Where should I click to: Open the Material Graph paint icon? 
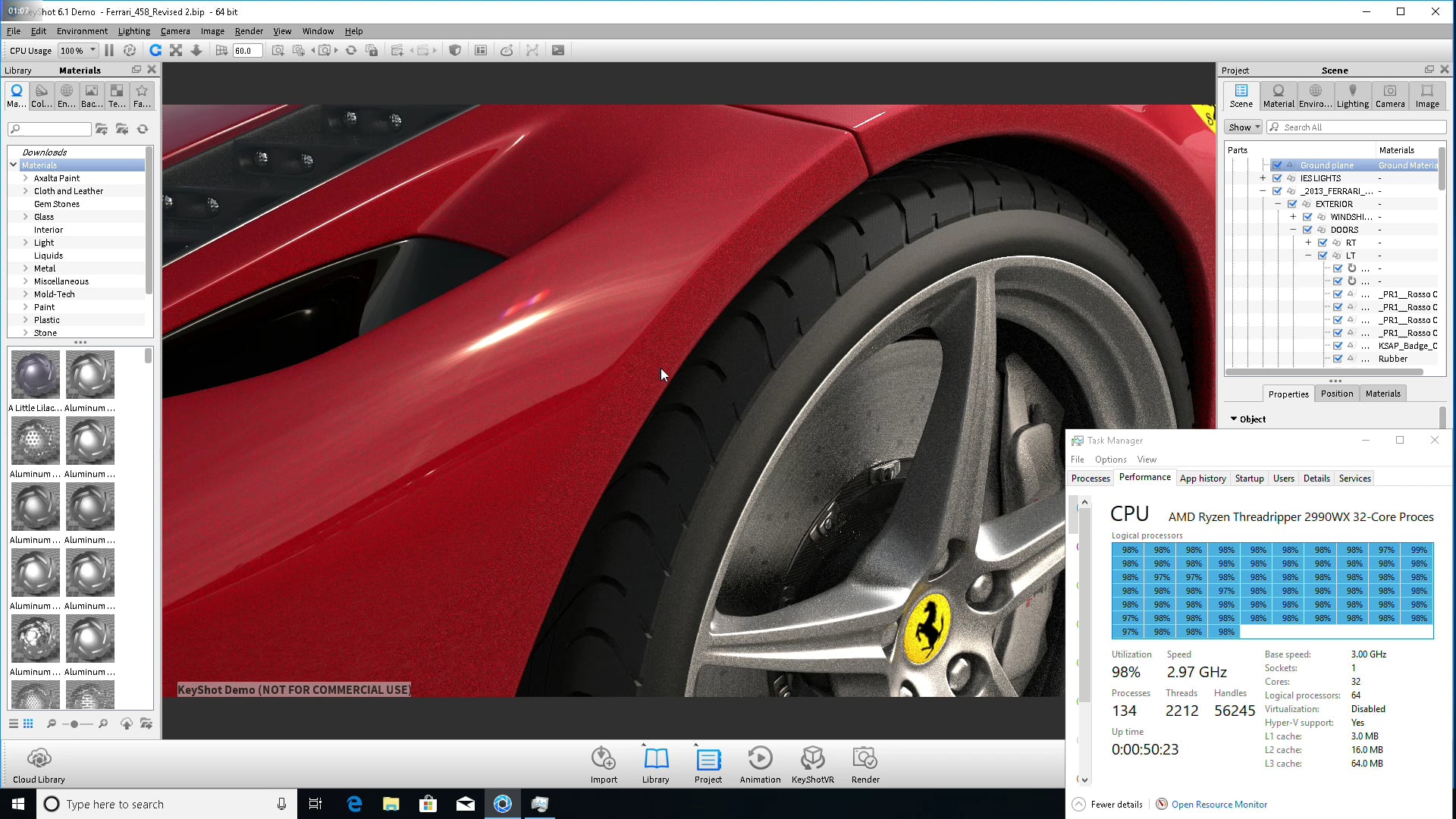(x=507, y=51)
